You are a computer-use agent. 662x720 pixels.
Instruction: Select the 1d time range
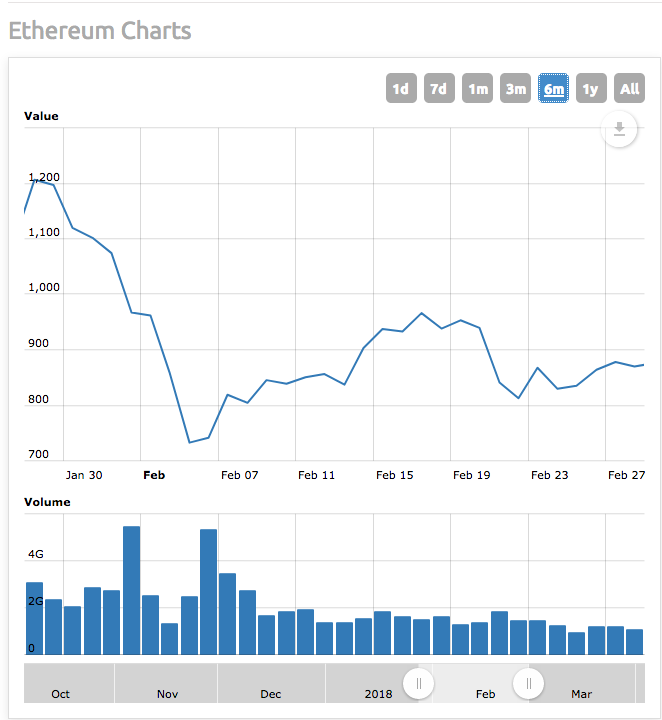401,88
